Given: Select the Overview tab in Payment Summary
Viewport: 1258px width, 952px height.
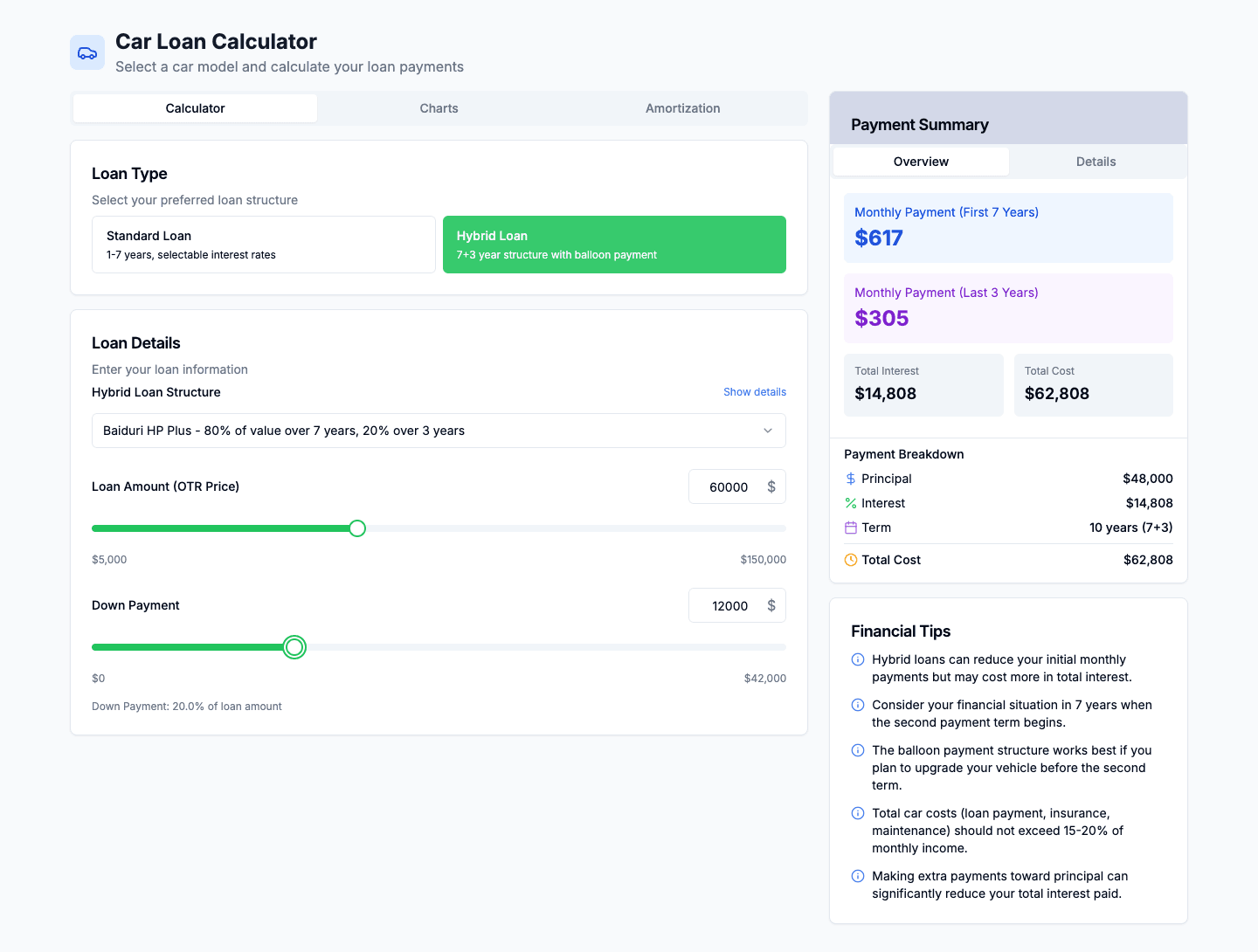Looking at the screenshot, I should [921, 162].
